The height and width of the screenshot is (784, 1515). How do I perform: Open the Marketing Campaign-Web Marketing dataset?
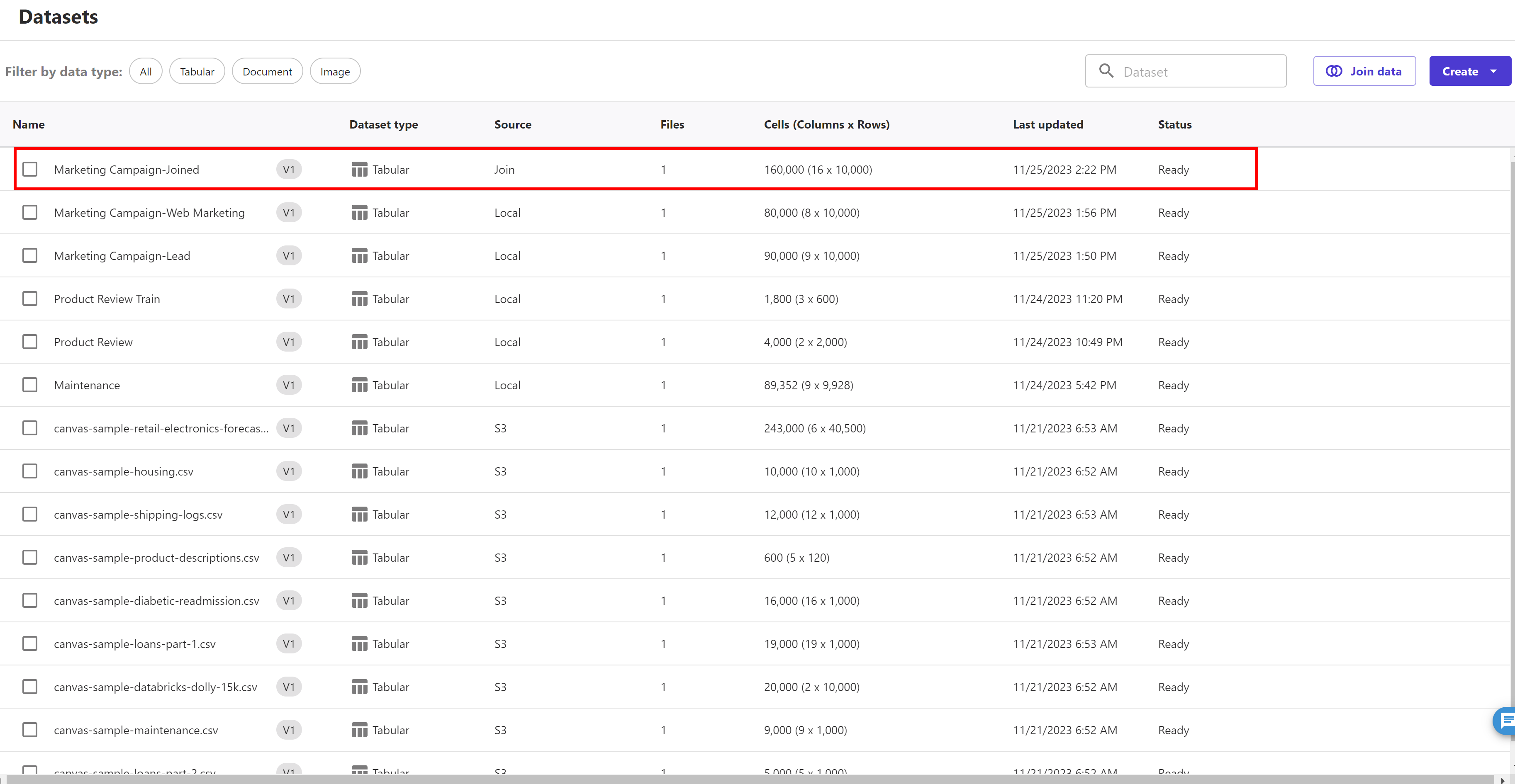point(149,213)
